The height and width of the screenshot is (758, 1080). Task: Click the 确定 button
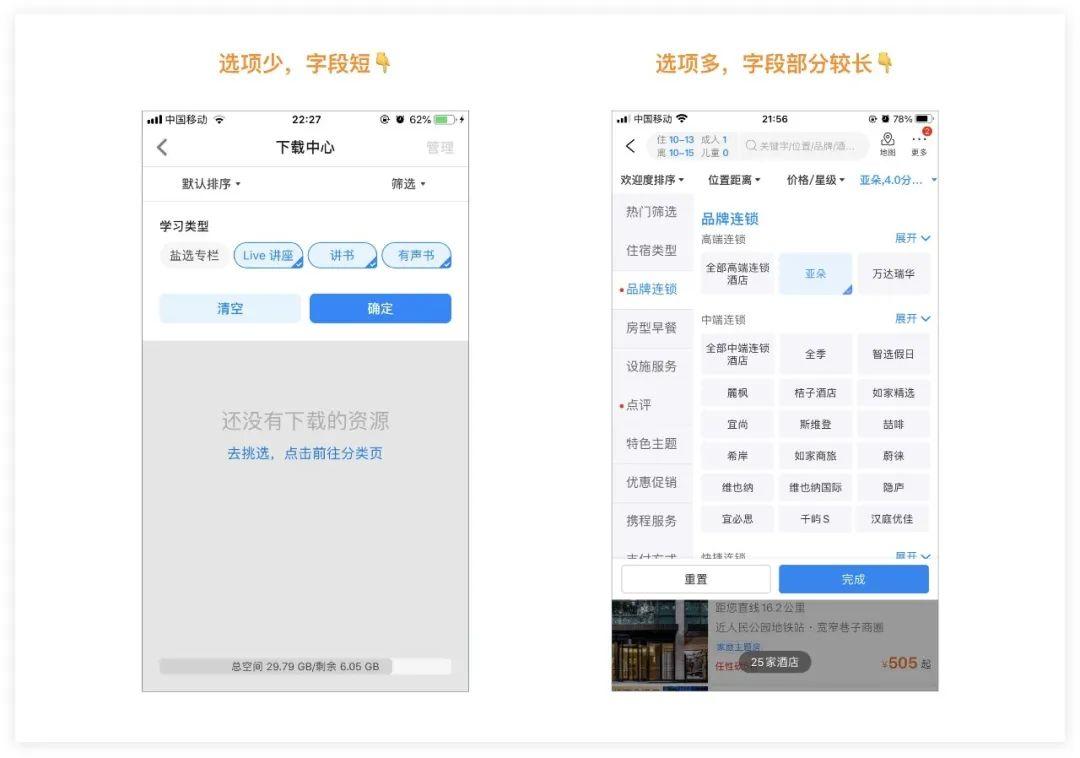(380, 308)
